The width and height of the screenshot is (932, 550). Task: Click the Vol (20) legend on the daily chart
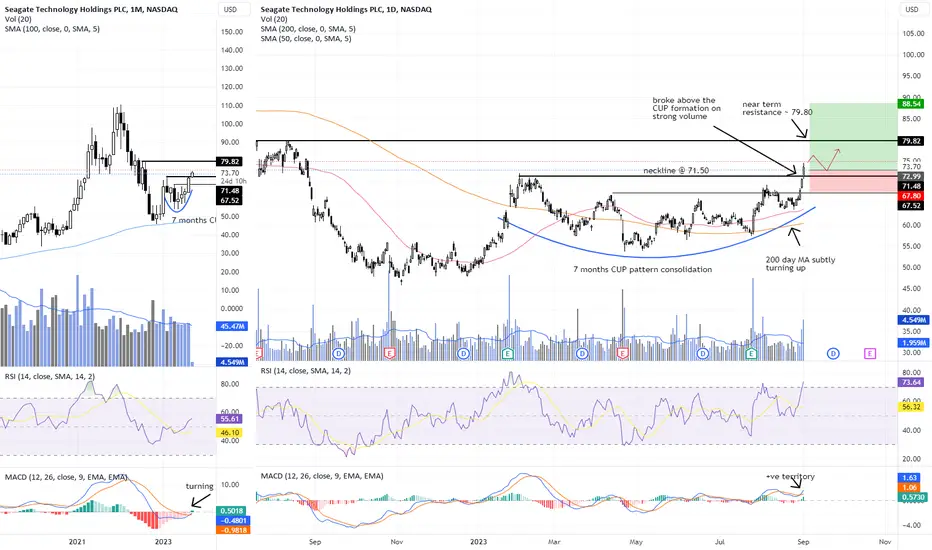pos(274,19)
